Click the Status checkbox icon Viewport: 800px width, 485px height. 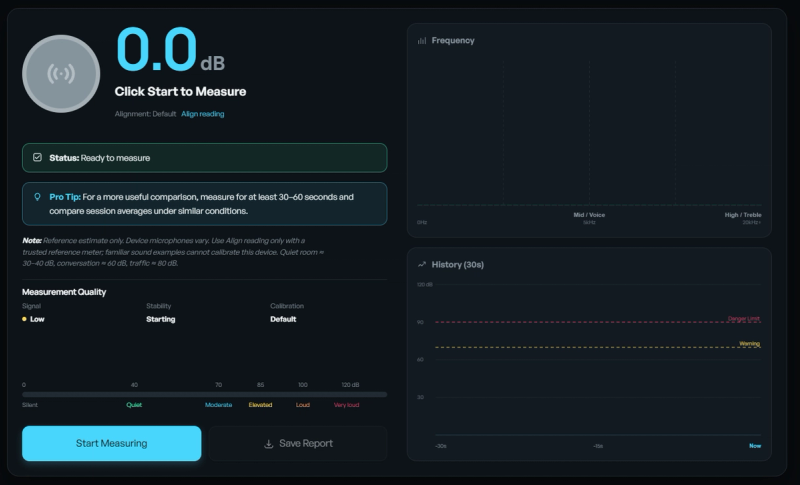click(x=37, y=157)
